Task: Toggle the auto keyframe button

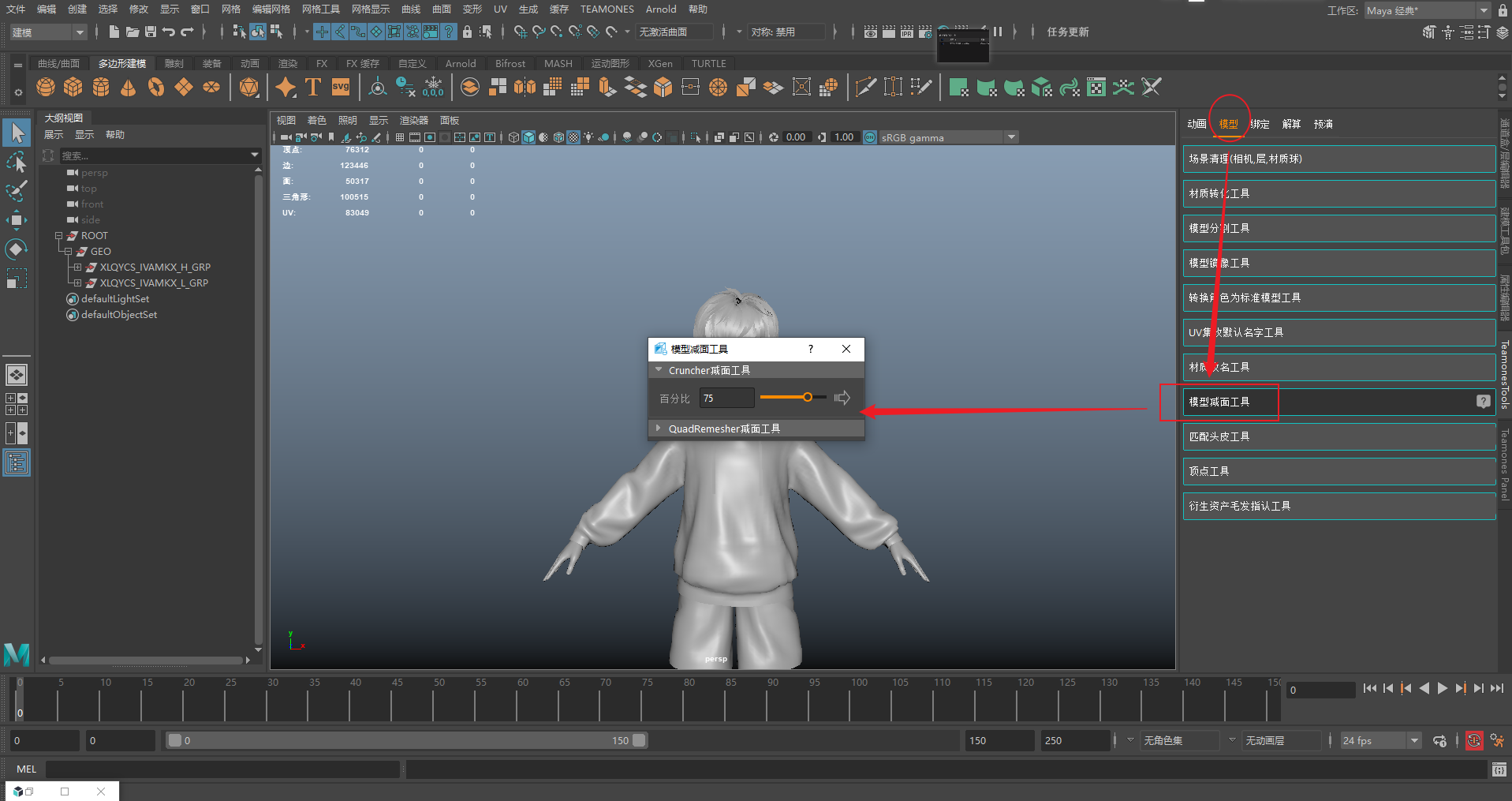Action: tap(1473, 740)
